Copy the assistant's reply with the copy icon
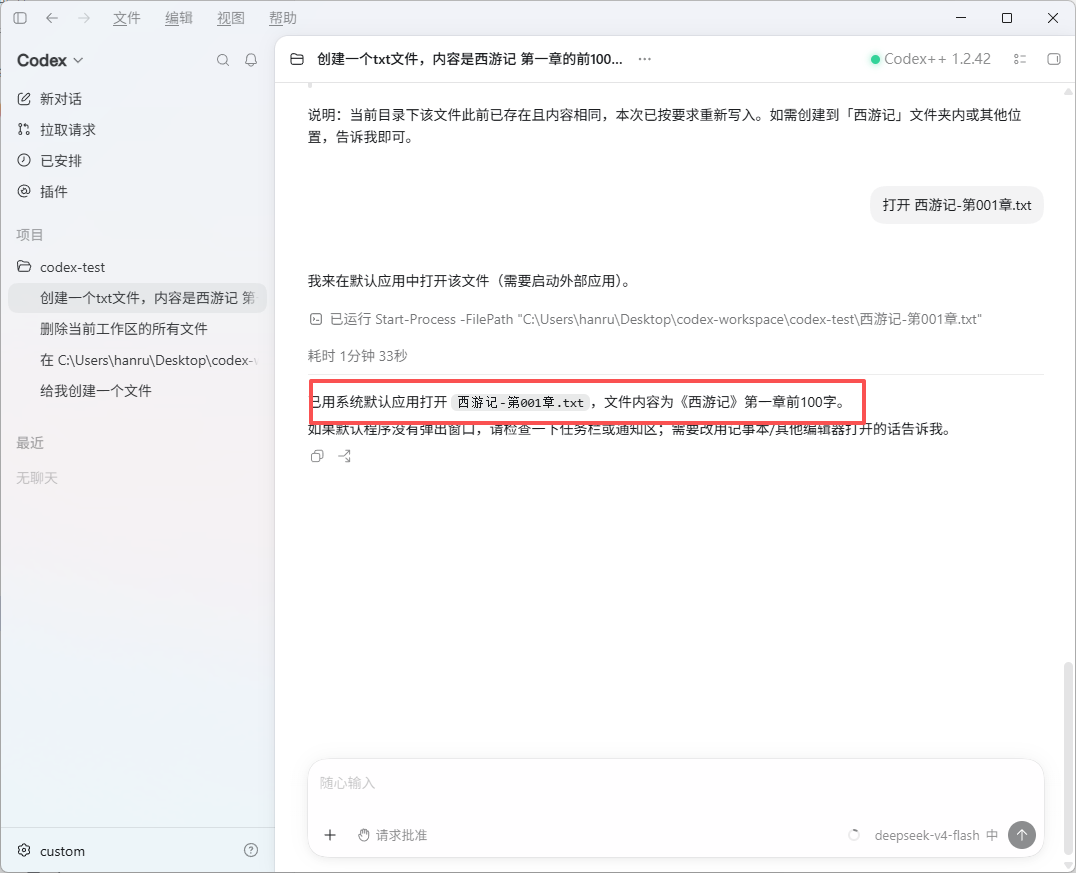Viewport: 1076px width, 873px height. click(317, 456)
